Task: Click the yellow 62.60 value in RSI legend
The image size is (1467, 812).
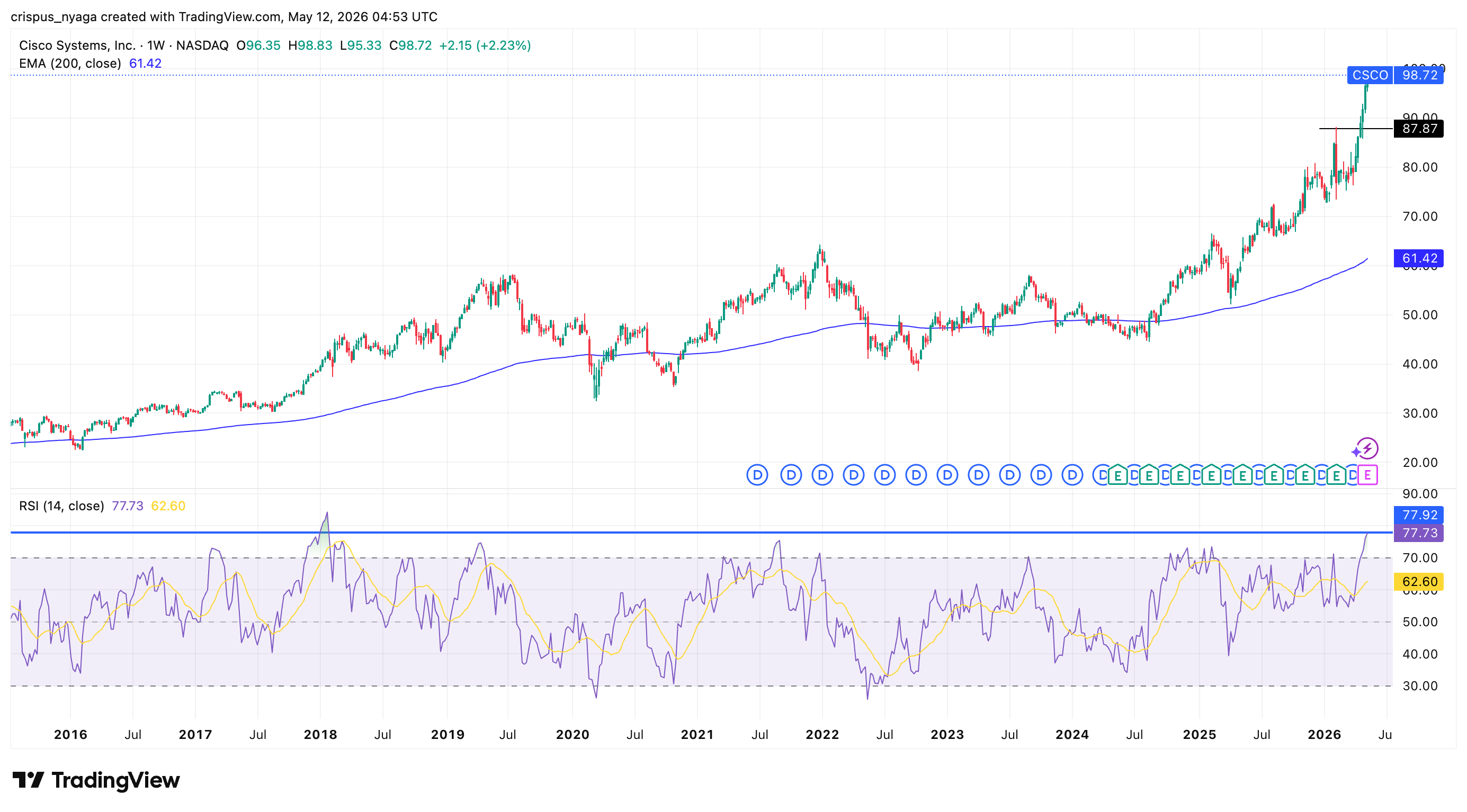Action: (x=168, y=506)
